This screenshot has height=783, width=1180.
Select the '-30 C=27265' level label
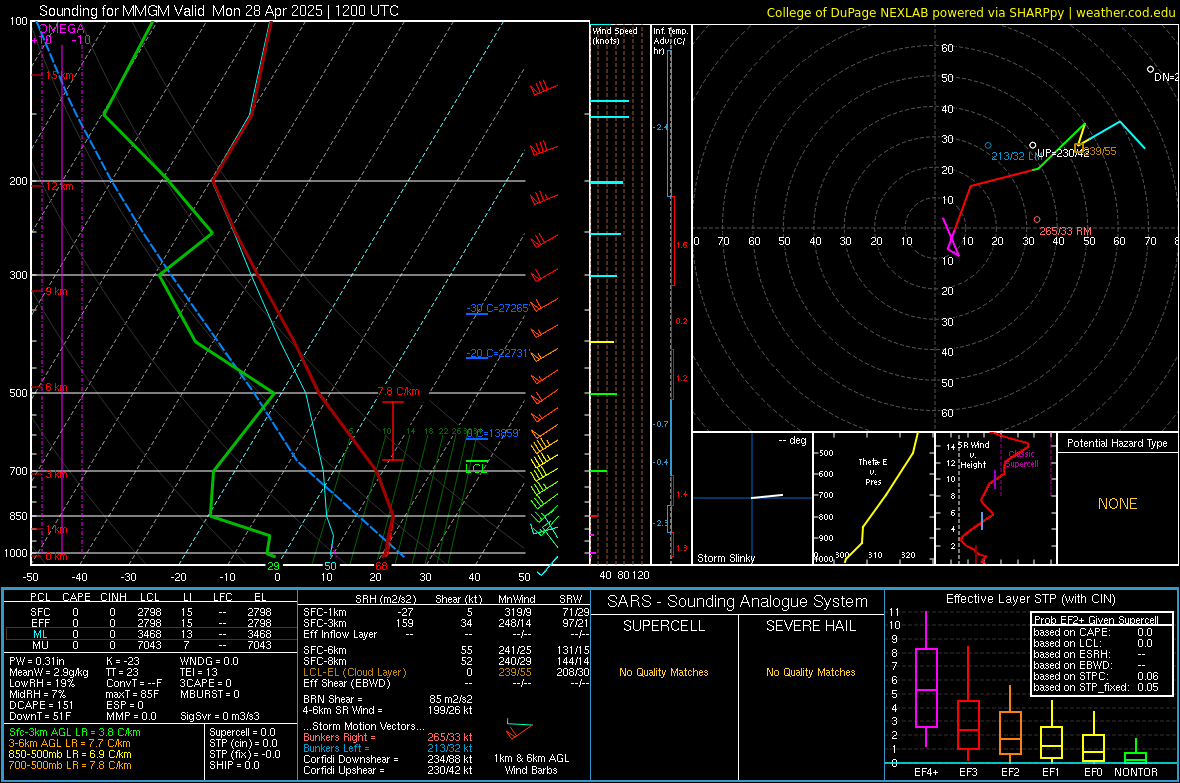tap(497, 308)
